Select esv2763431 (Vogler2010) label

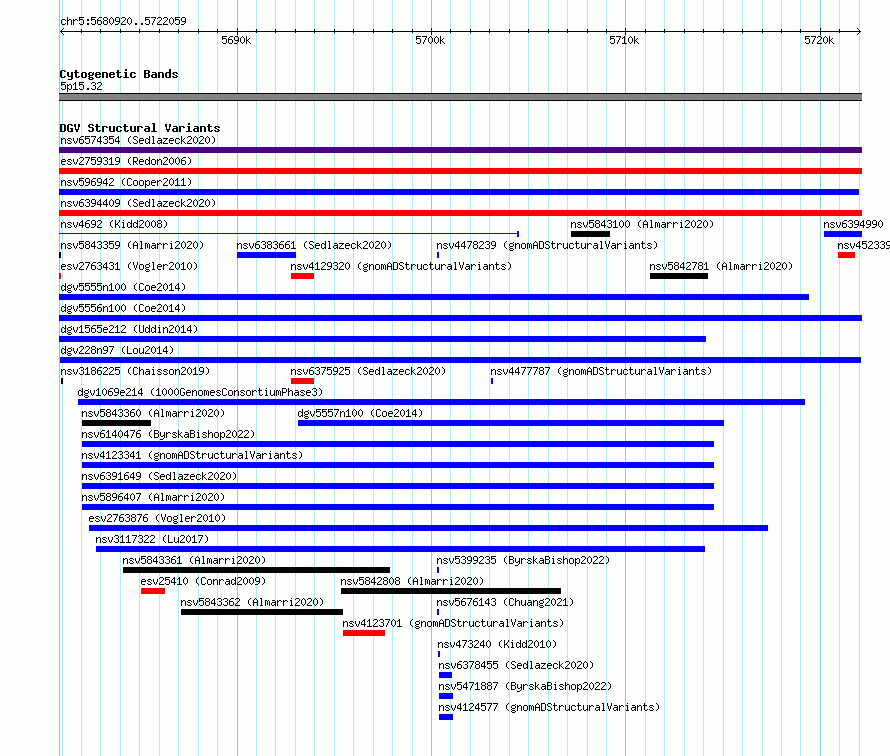pyautogui.click(x=129, y=266)
